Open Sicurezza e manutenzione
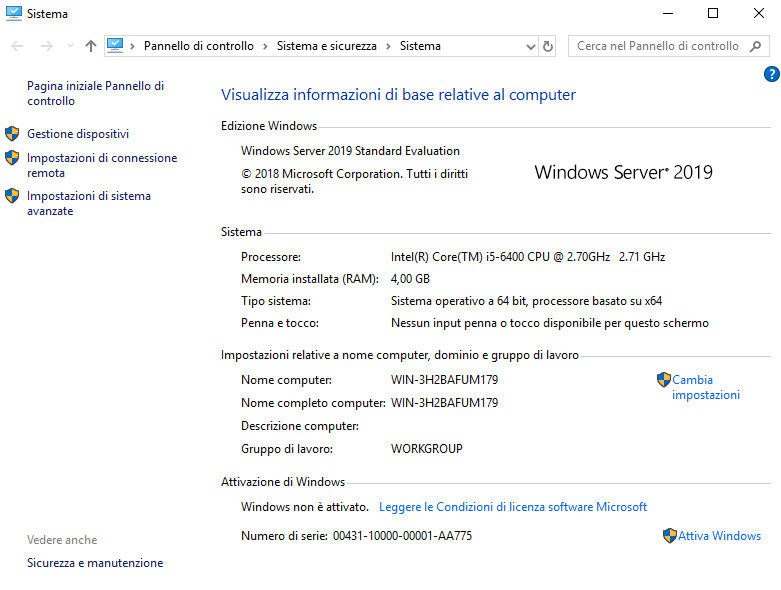 [95, 563]
